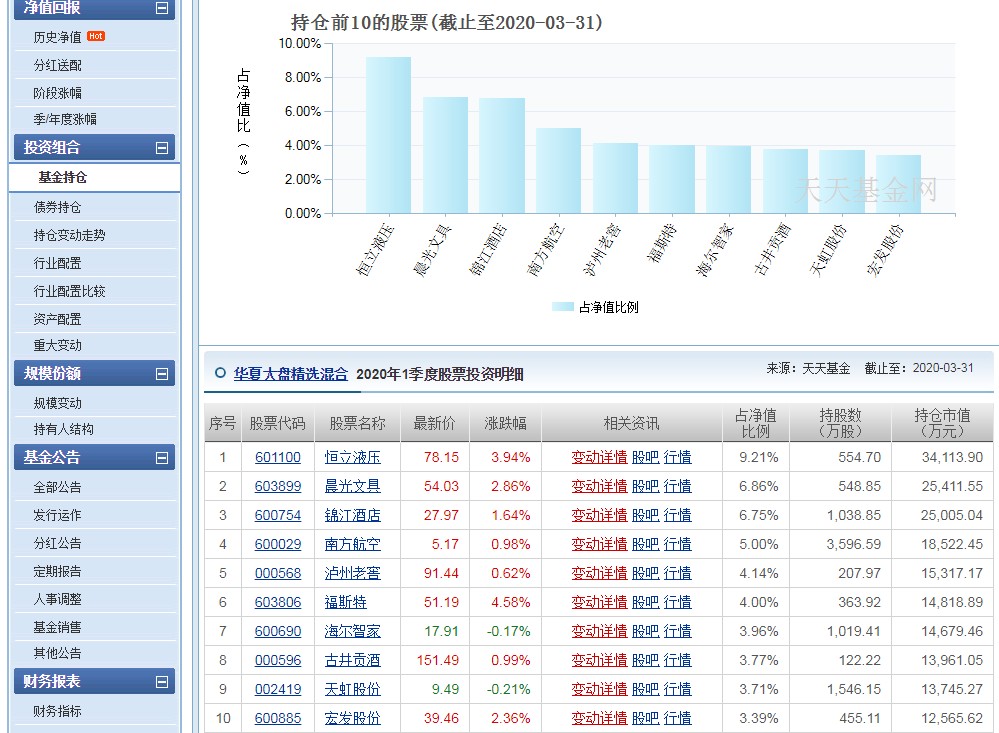Open 历史净值 from the sidebar
The height and width of the screenshot is (733, 999).
pyautogui.click(x=58, y=35)
